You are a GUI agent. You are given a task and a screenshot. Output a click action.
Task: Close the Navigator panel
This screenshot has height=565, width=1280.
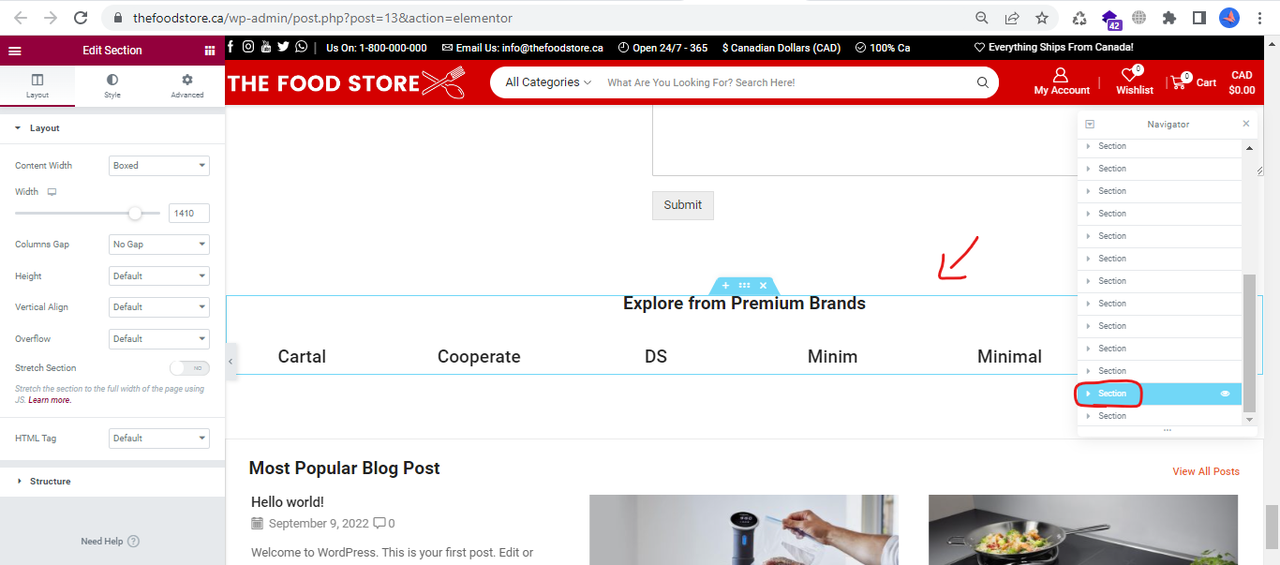click(1246, 124)
